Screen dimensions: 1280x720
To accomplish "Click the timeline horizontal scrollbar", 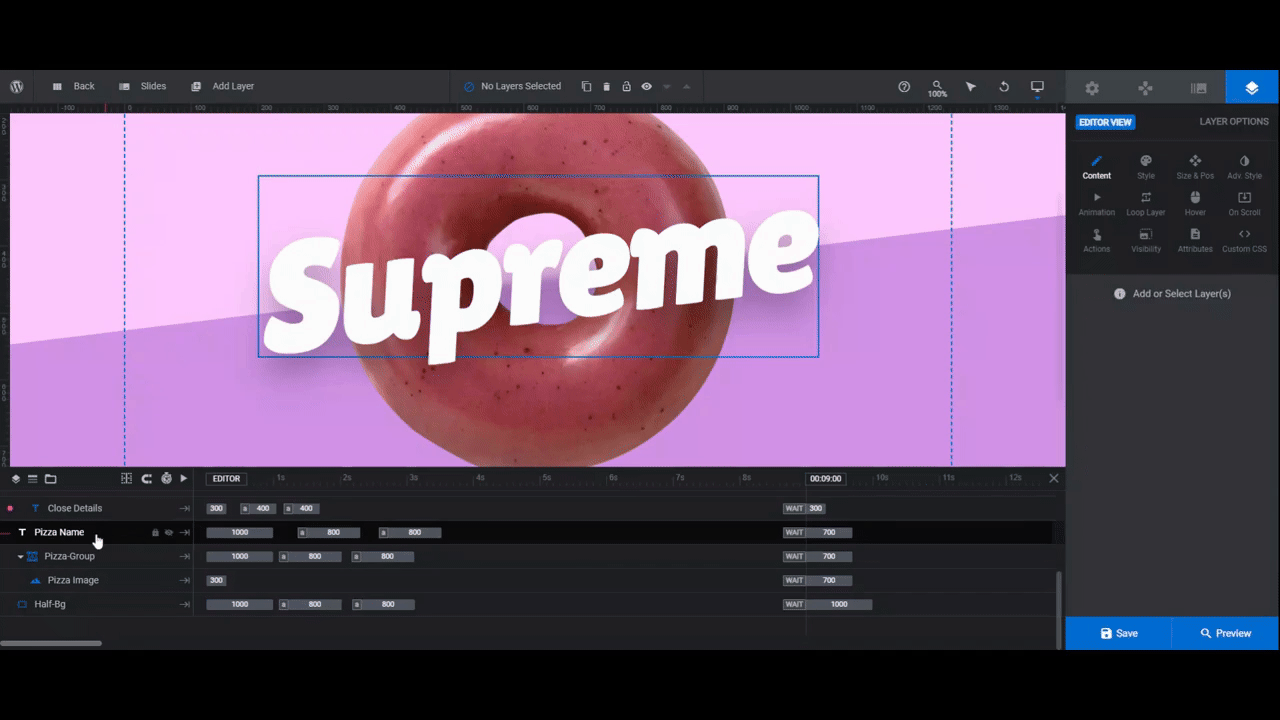I will click(51, 643).
